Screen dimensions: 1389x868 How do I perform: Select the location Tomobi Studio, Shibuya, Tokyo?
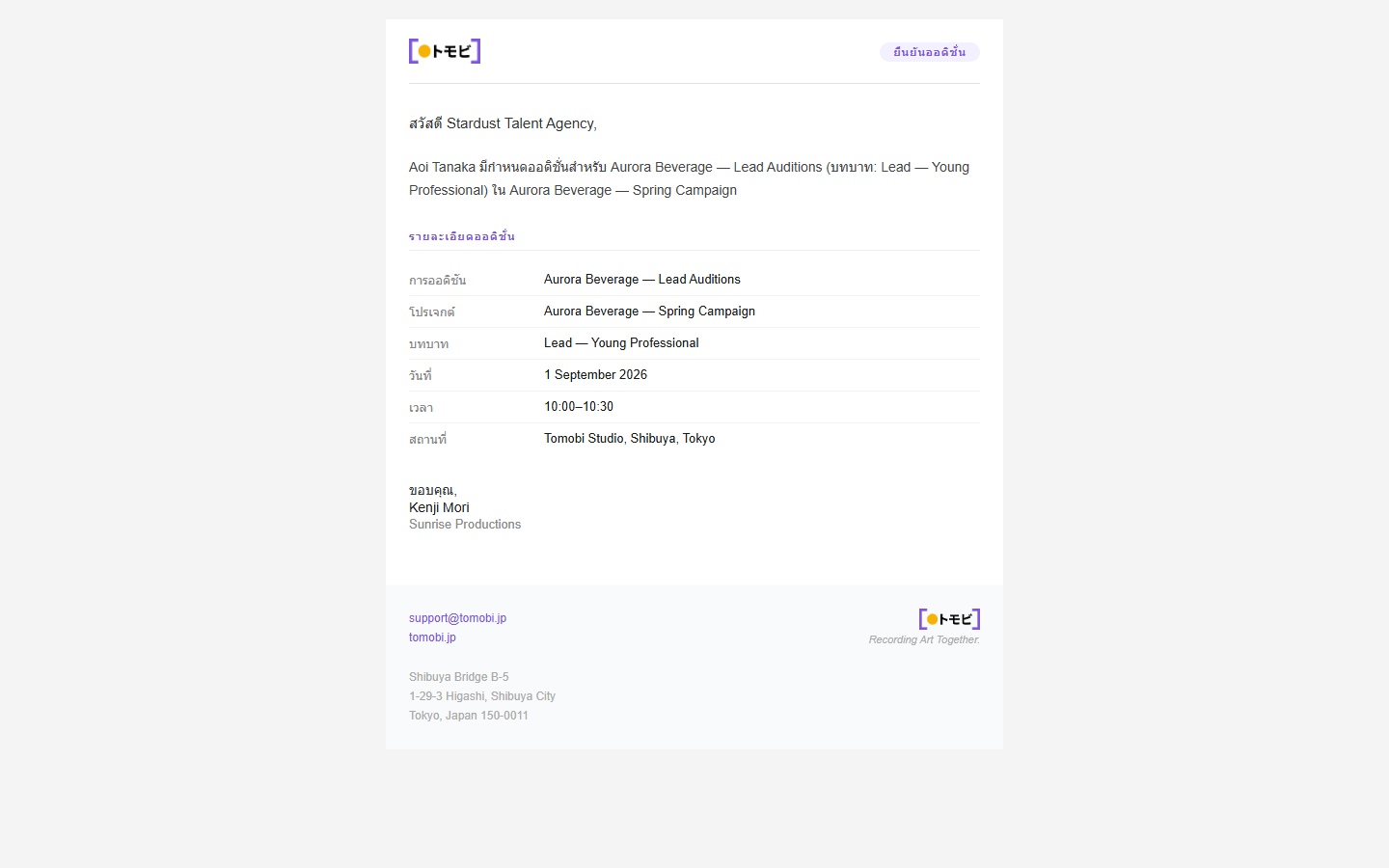coord(629,439)
